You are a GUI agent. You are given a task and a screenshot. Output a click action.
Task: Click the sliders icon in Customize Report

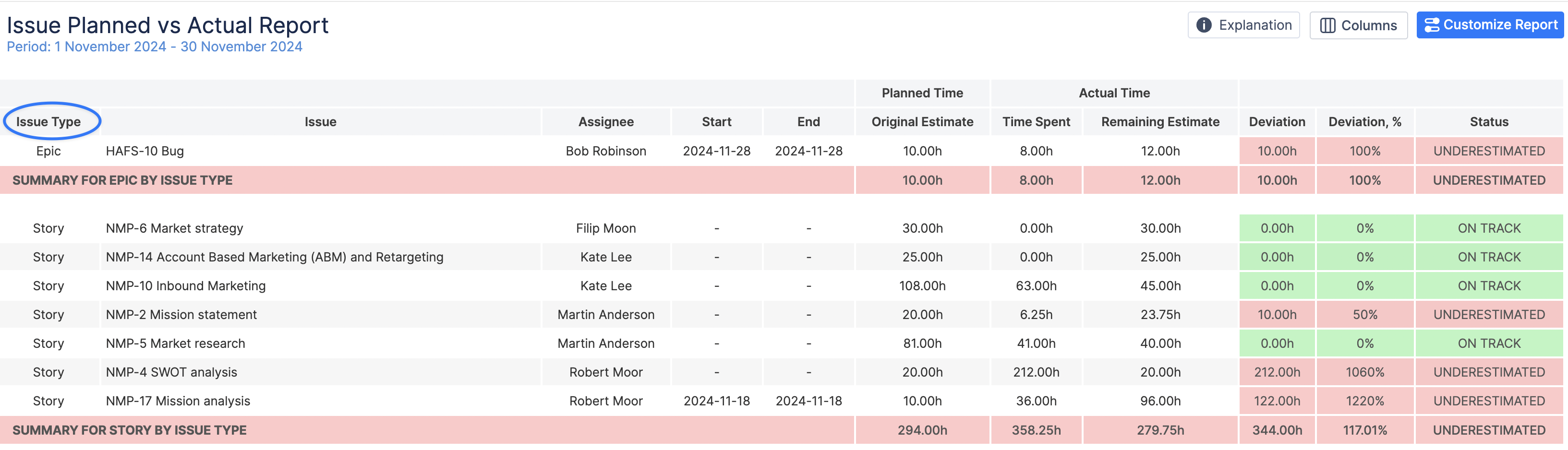(1432, 25)
